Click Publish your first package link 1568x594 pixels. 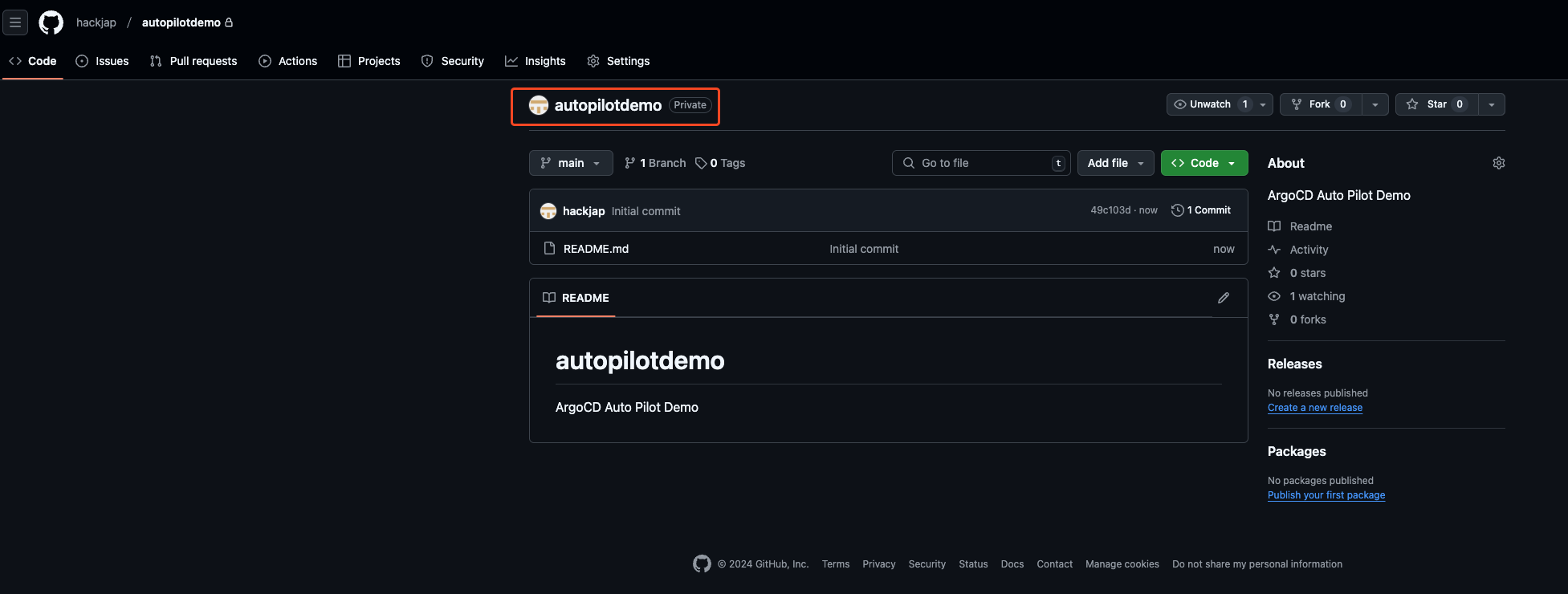[1326, 495]
